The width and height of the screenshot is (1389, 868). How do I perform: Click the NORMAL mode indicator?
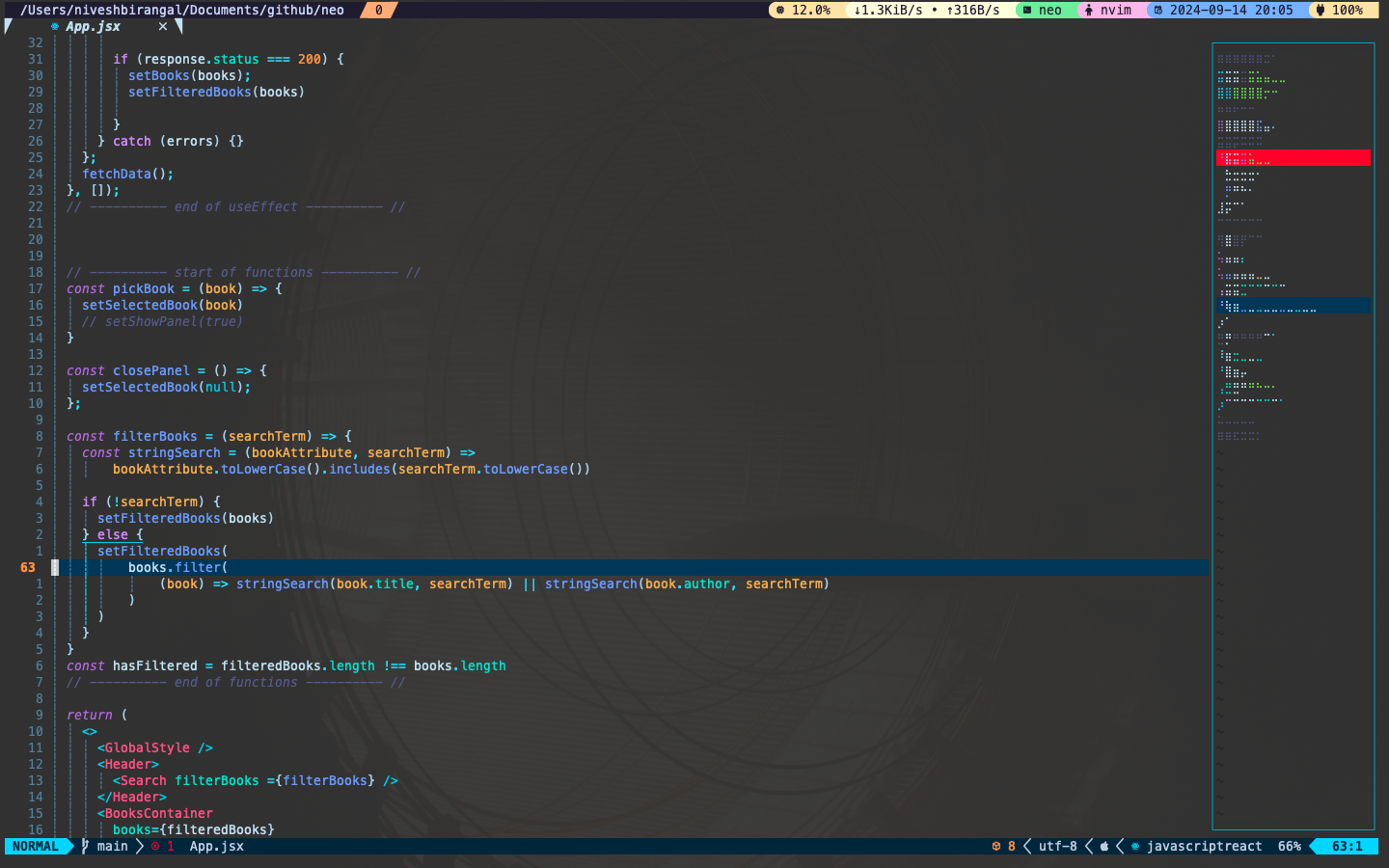(36, 847)
